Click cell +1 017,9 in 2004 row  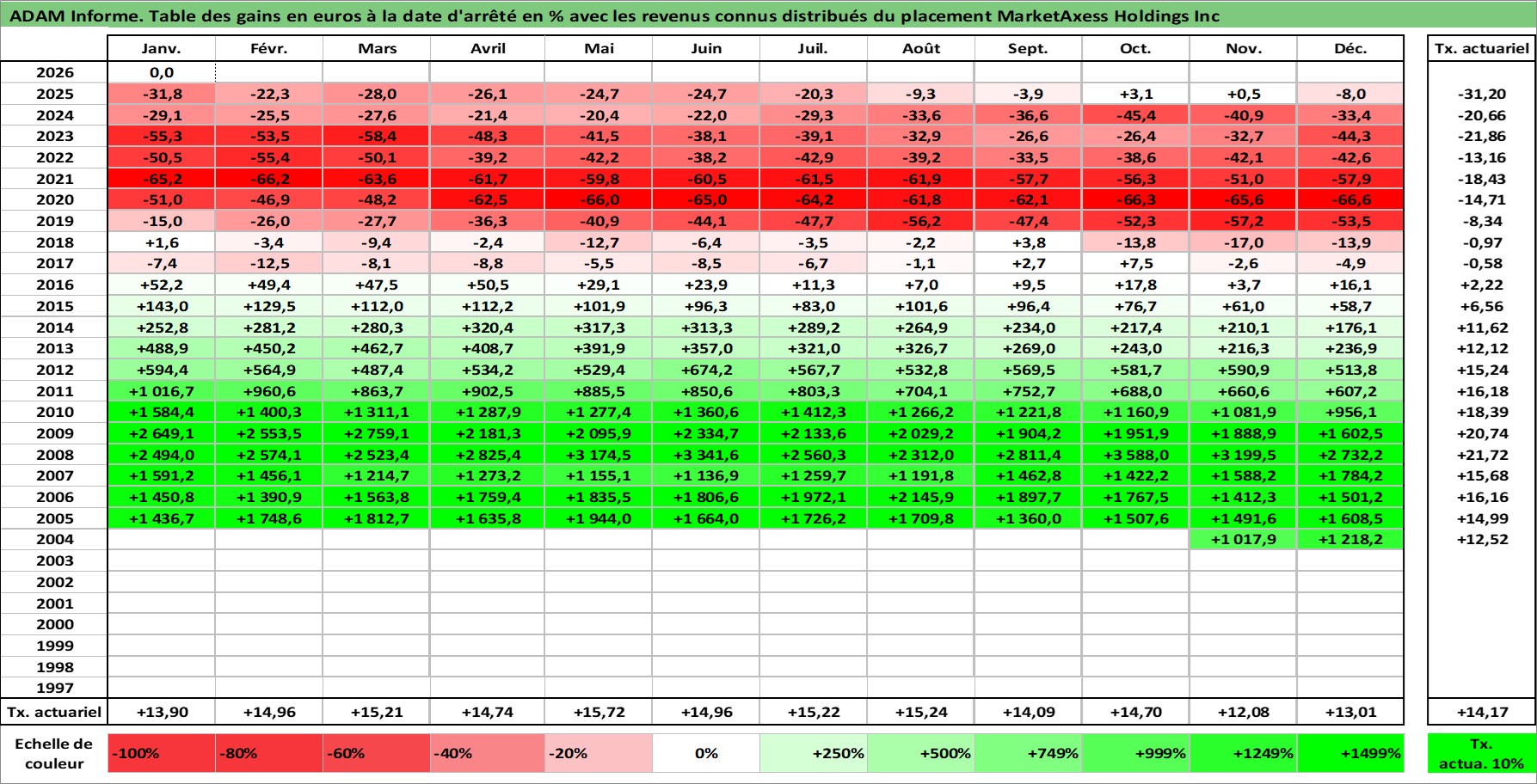click(x=1243, y=539)
